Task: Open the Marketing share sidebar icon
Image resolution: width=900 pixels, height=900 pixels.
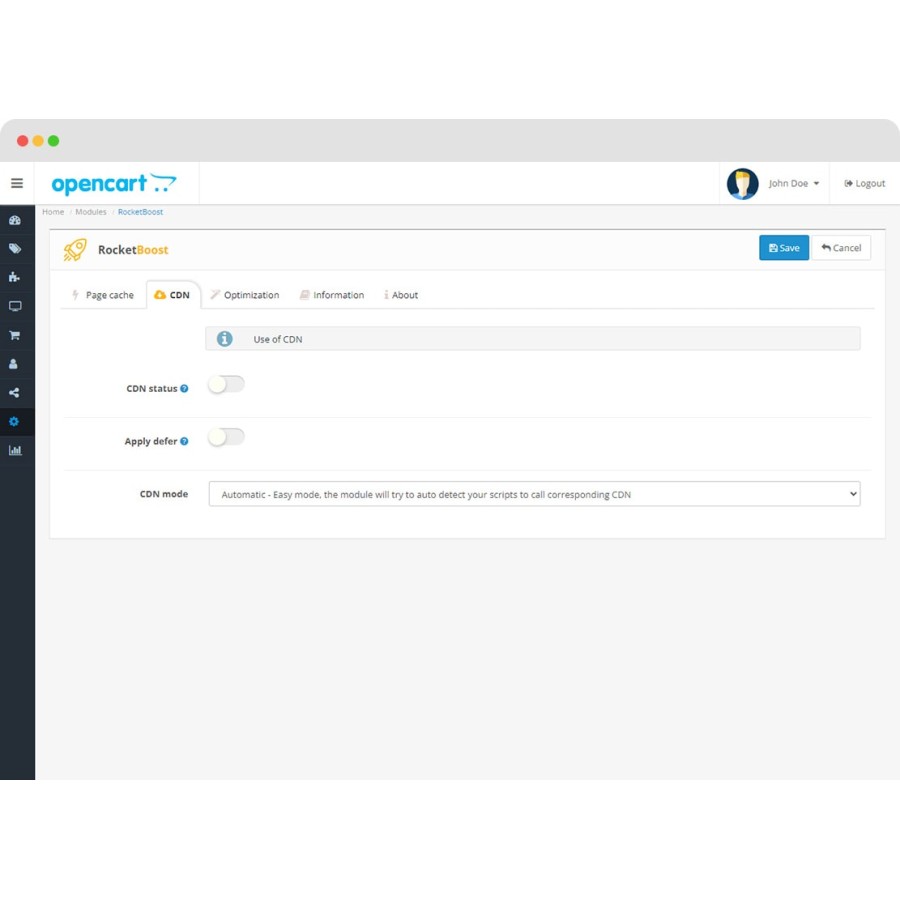Action: click(x=15, y=393)
